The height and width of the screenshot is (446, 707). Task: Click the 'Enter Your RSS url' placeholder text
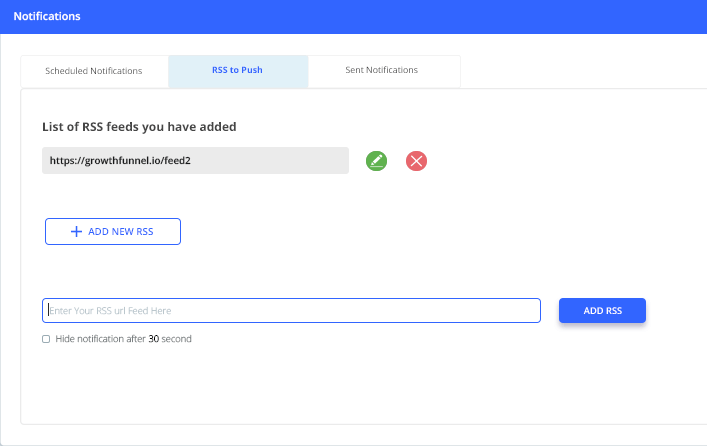117,311
